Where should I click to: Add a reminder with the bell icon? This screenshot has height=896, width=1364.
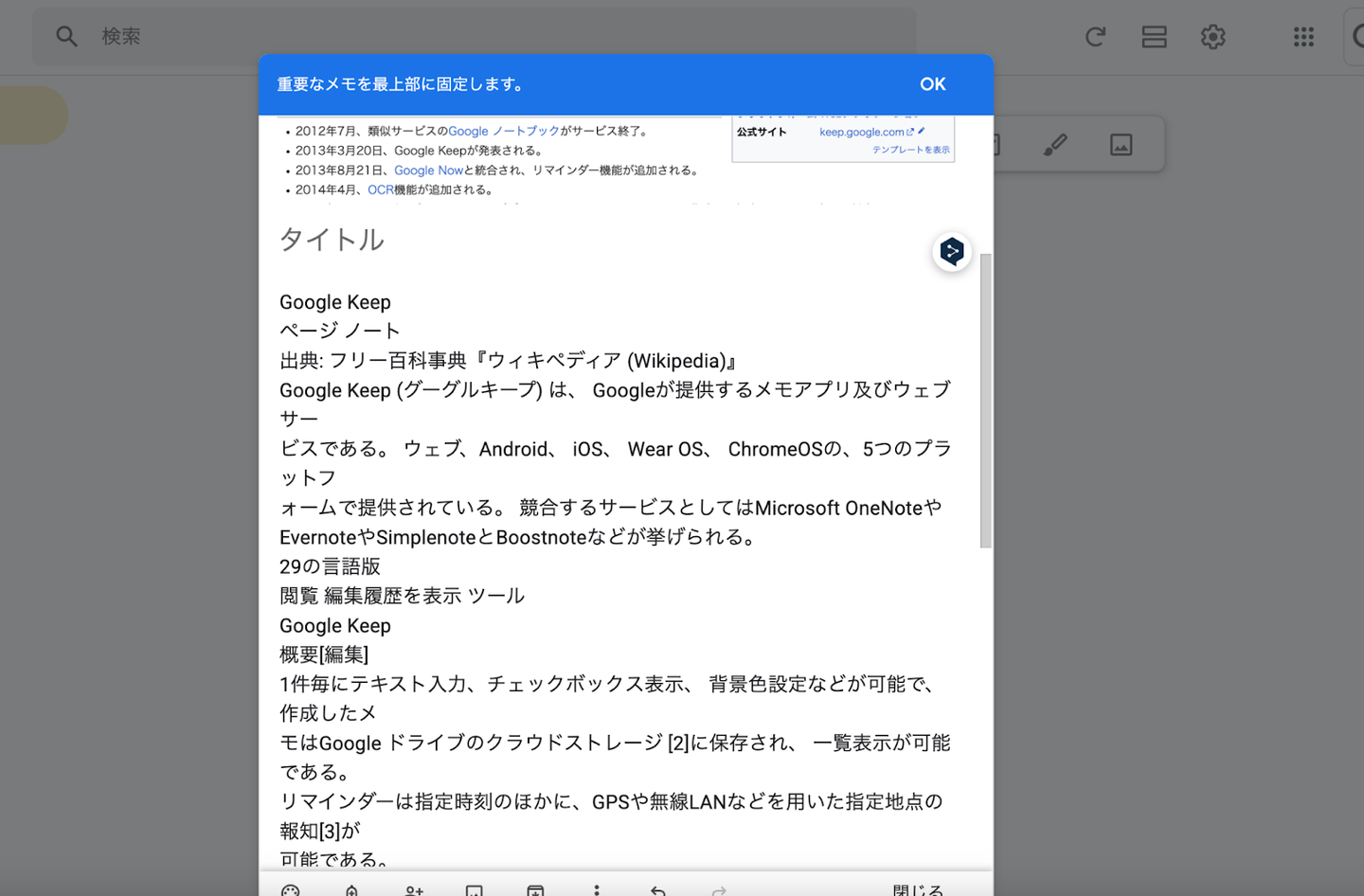tap(351, 890)
